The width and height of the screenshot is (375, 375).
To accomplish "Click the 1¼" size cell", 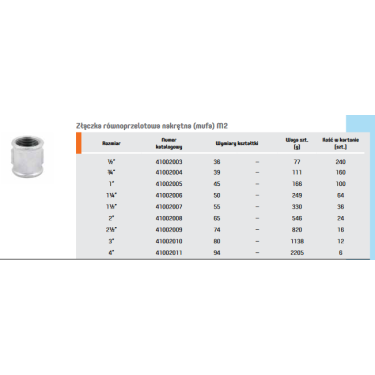I will (x=111, y=195).
